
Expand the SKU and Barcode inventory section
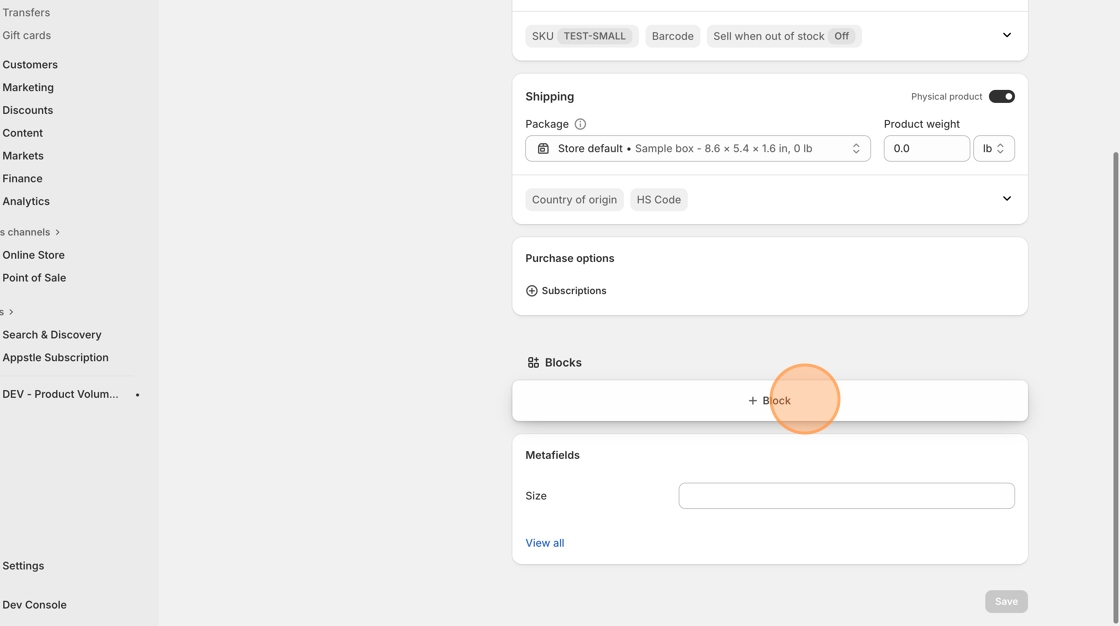1006,36
